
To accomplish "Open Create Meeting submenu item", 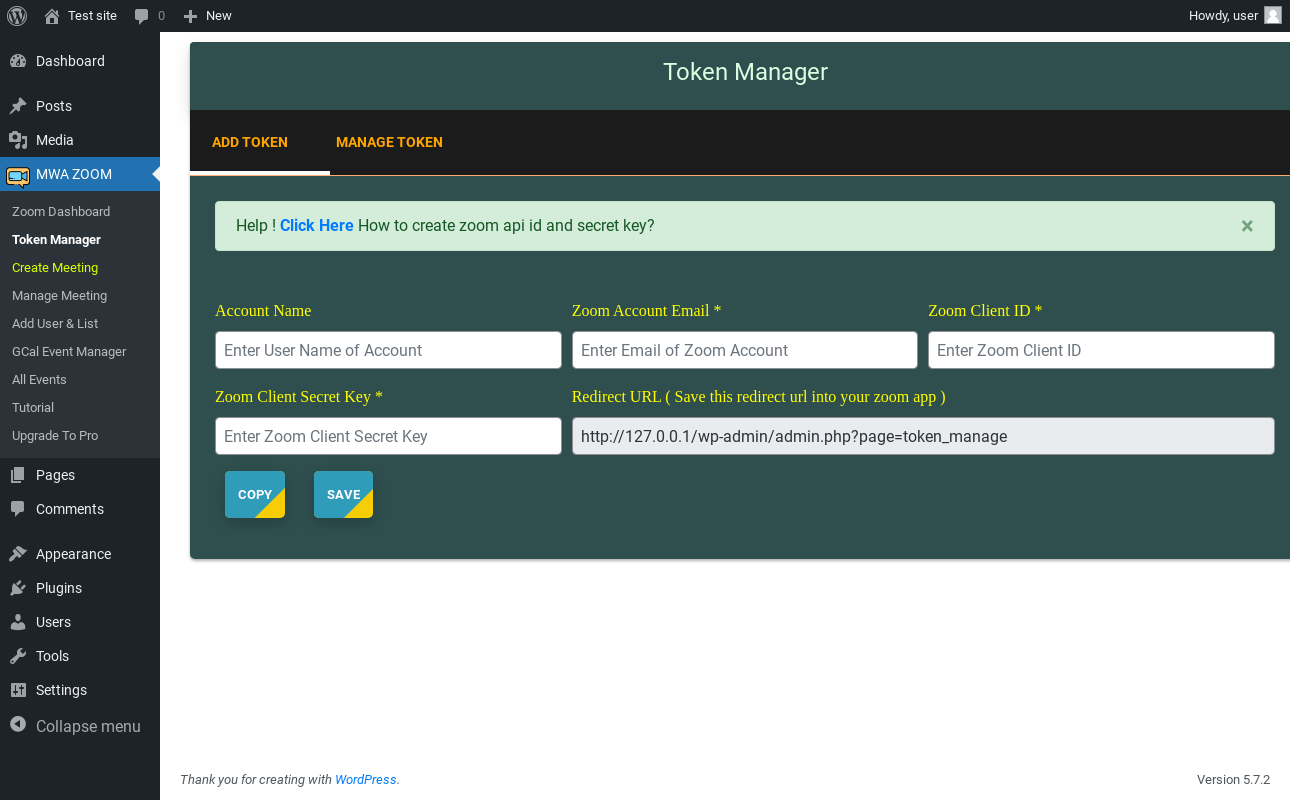I will (55, 268).
